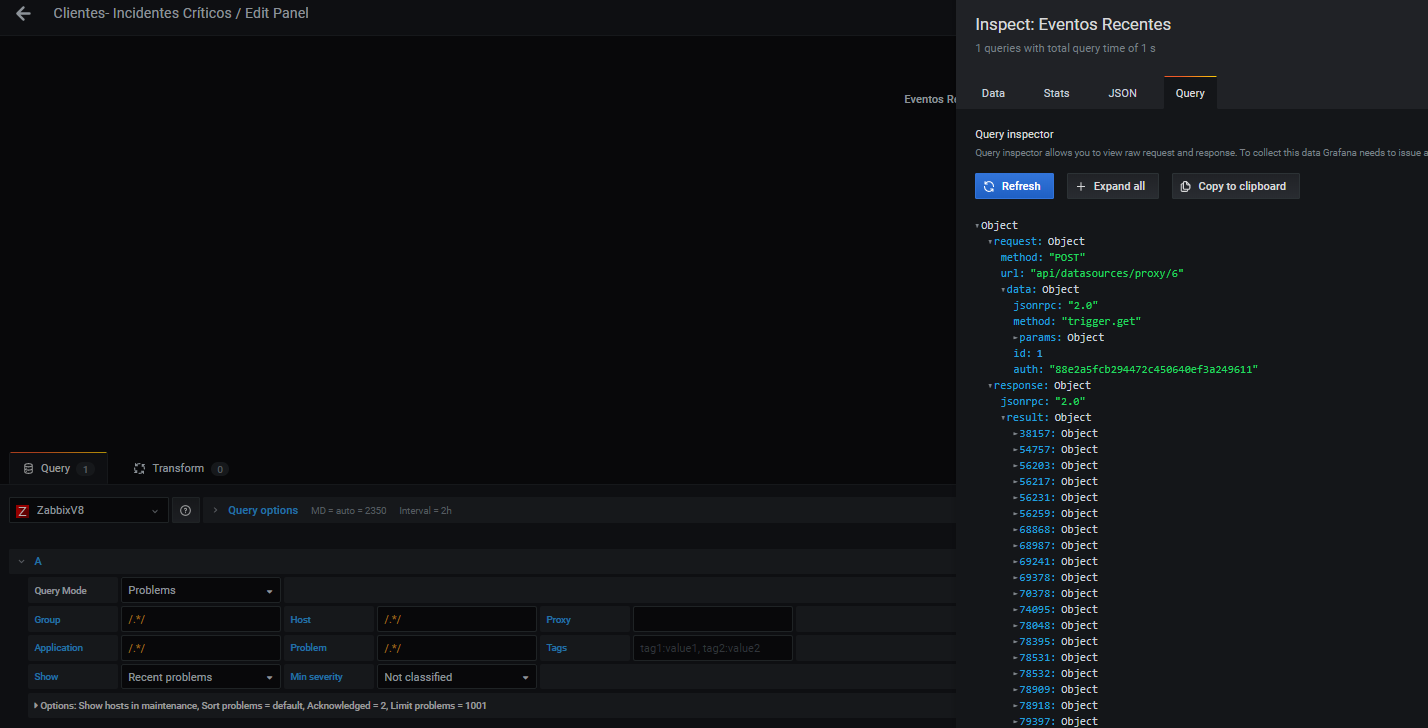Expand result entry 70378
Image resolution: width=1428 pixels, height=728 pixels.
click(x=1016, y=594)
